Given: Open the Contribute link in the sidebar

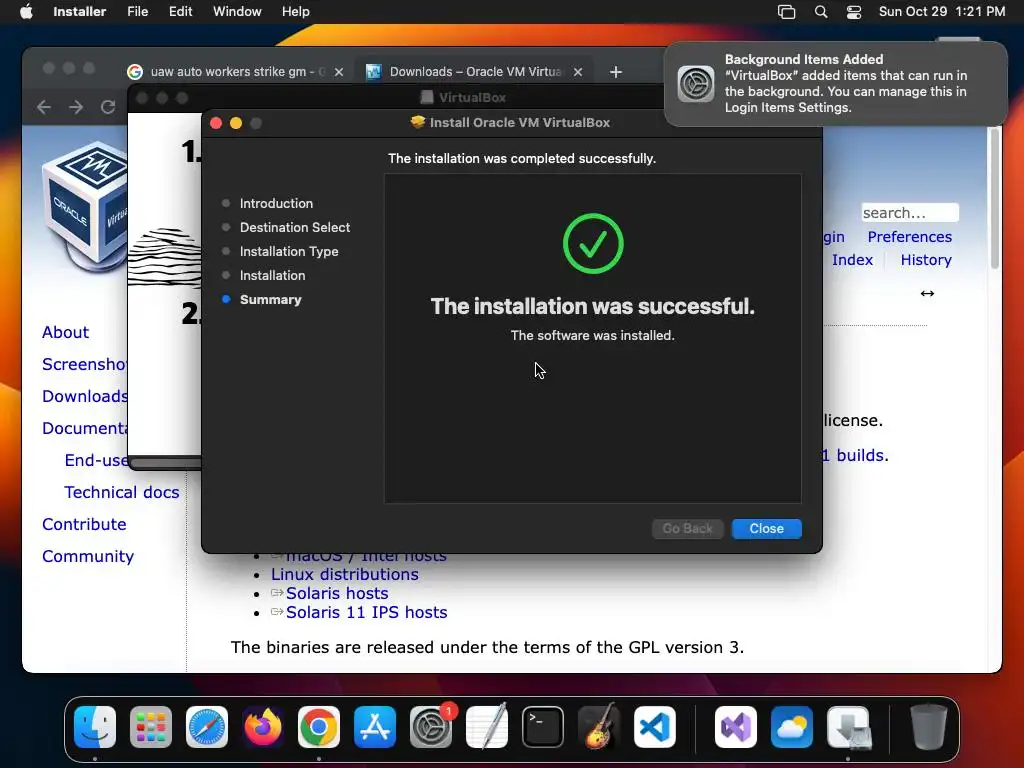Looking at the screenshot, I should [84, 524].
